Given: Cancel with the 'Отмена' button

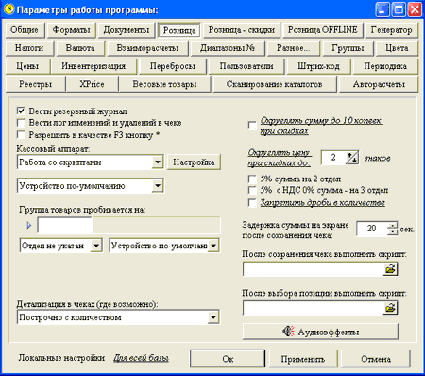Looking at the screenshot, I should click(376, 359).
